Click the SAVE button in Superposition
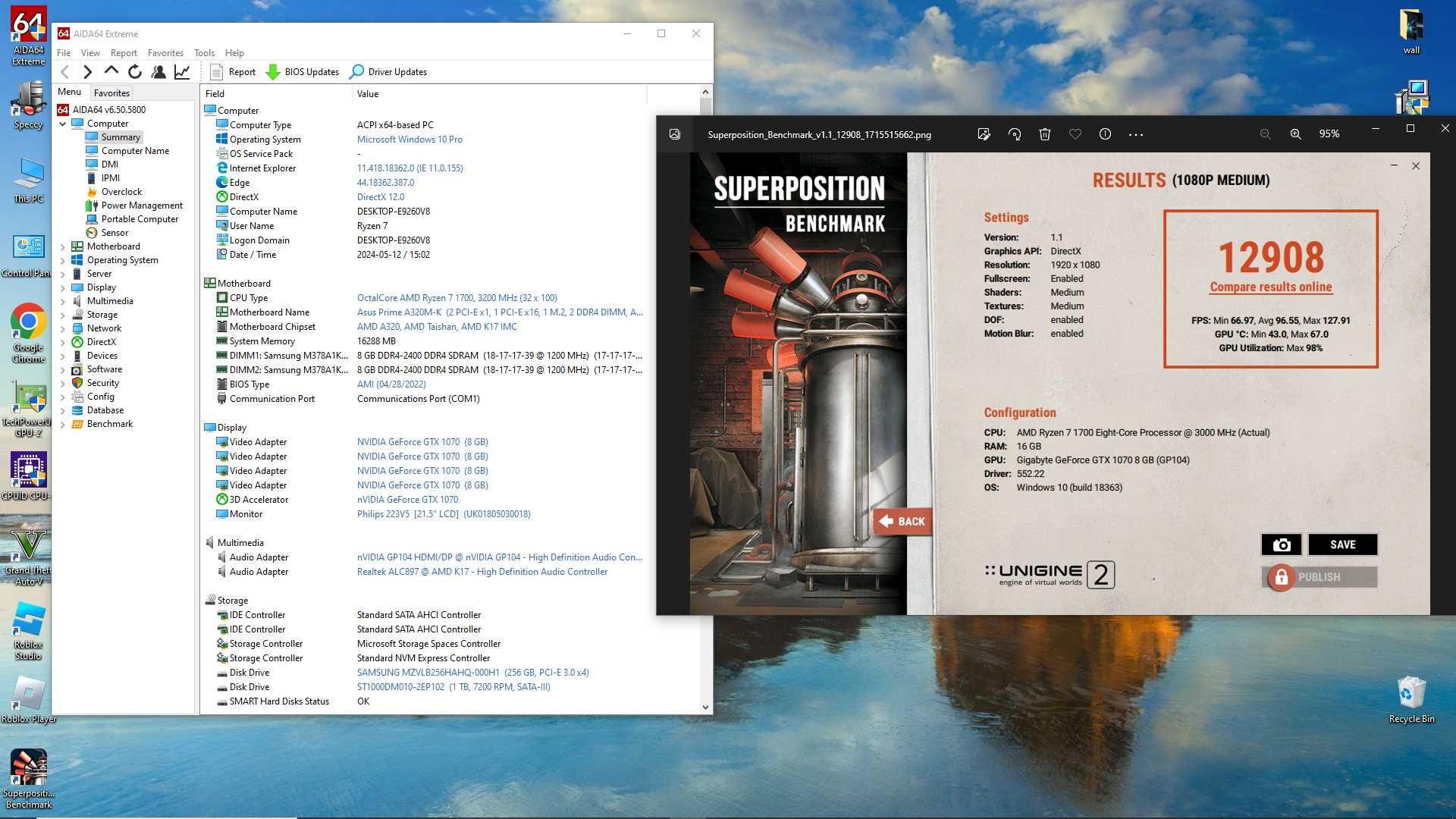 [x=1342, y=544]
